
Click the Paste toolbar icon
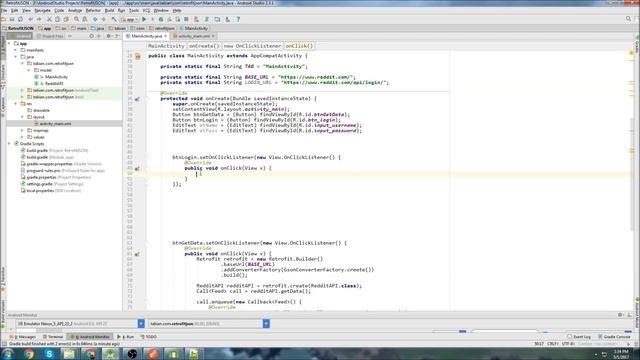click(x=66, y=19)
